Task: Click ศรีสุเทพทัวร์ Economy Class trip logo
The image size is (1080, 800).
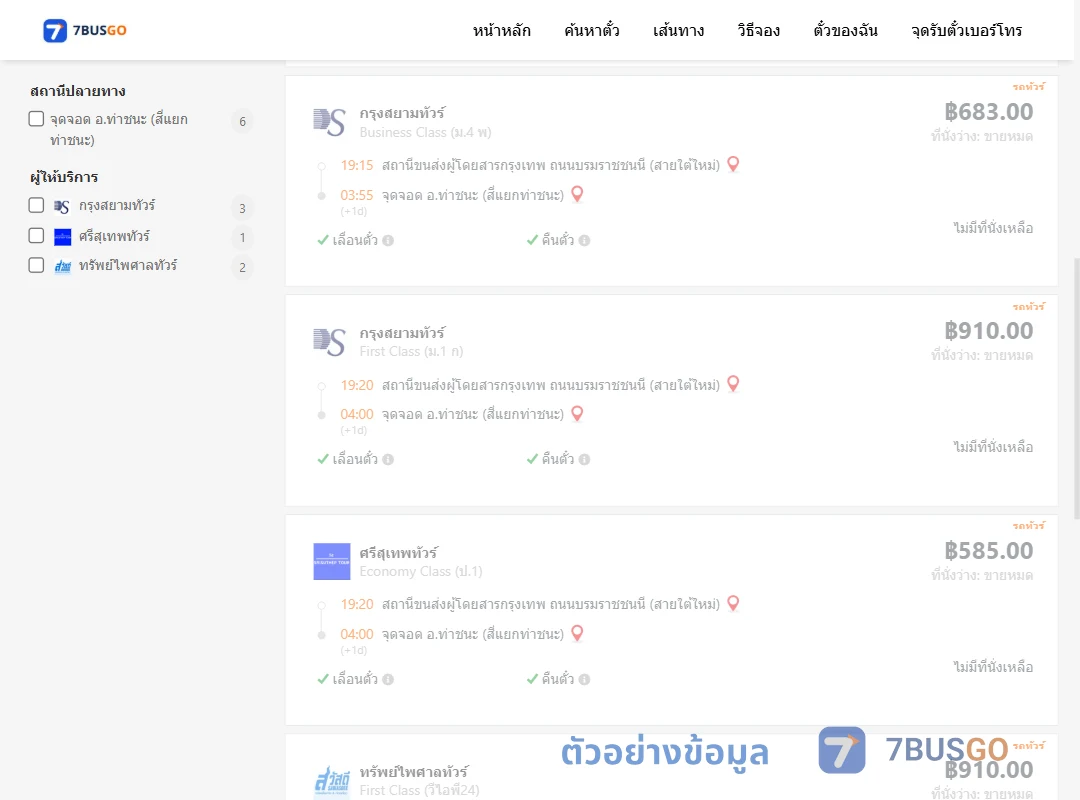Action: (x=332, y=562)
